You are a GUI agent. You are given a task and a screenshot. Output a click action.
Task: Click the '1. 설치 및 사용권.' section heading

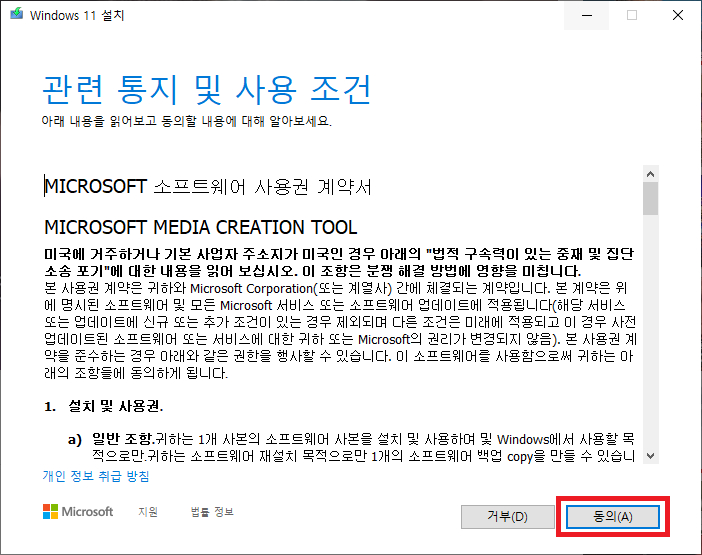103,406
